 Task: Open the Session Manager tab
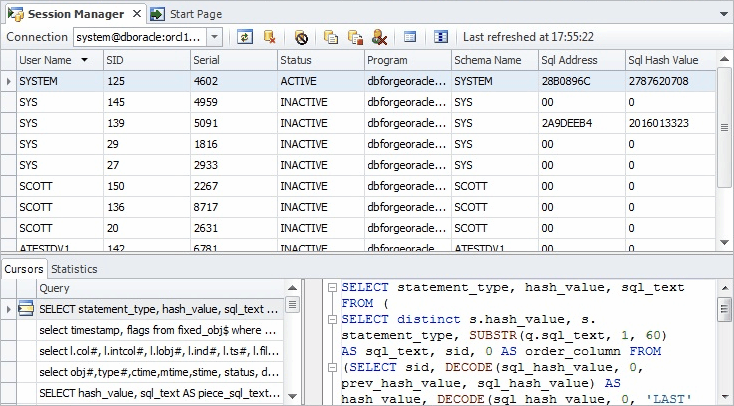click(75, 14)
